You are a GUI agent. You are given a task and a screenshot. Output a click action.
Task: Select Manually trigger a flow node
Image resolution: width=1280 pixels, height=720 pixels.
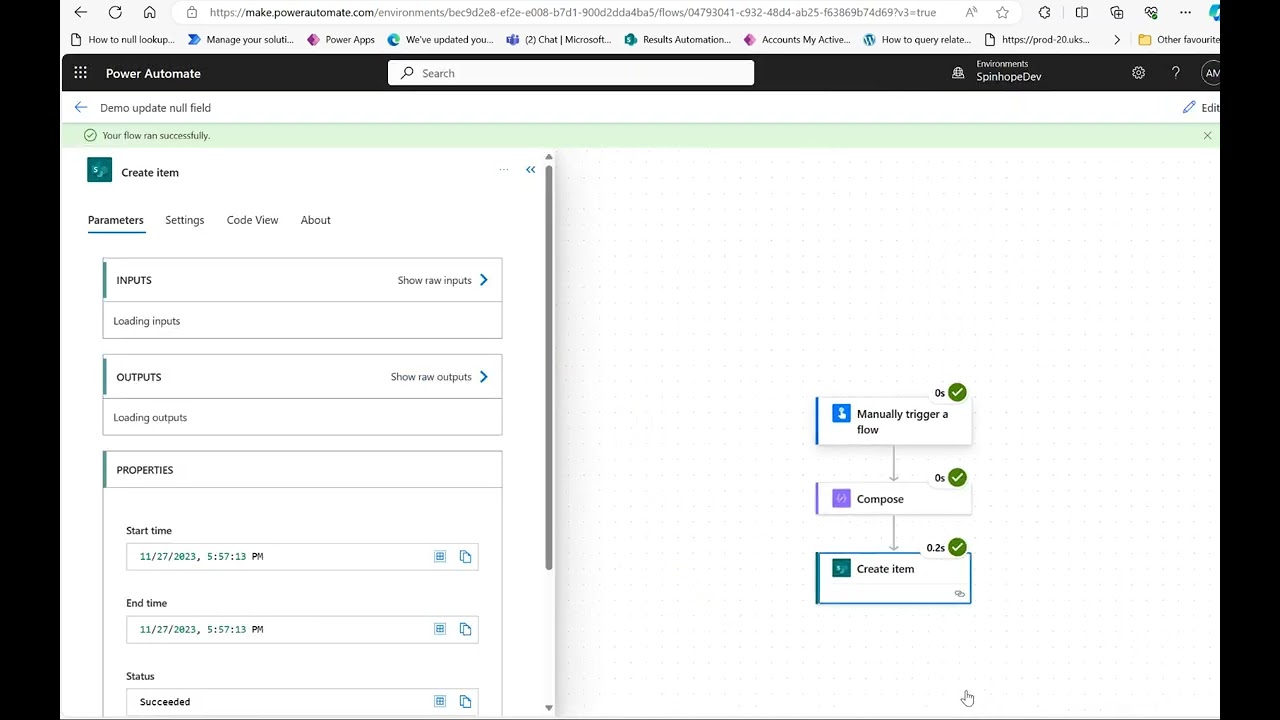click(893, 421)
